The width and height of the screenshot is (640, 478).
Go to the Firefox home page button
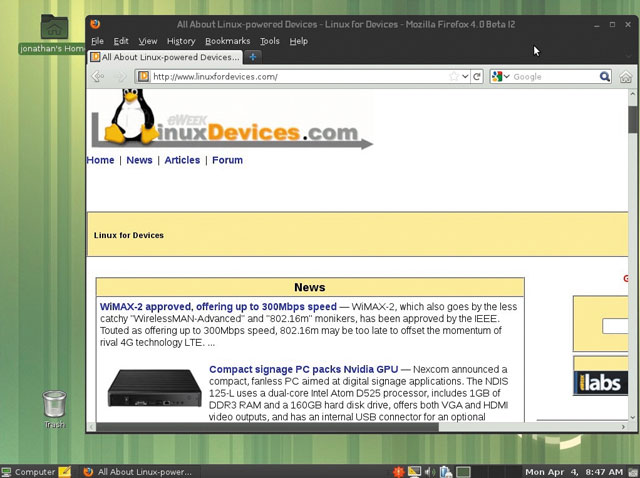(x=625, y=77)
